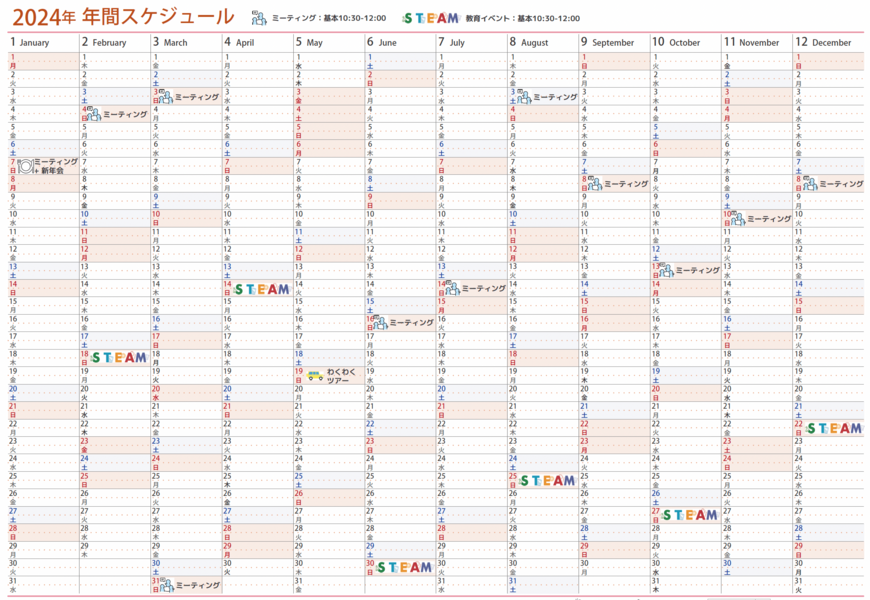
Task: Select the STEAM logo in April
Action: click(262, 289)
